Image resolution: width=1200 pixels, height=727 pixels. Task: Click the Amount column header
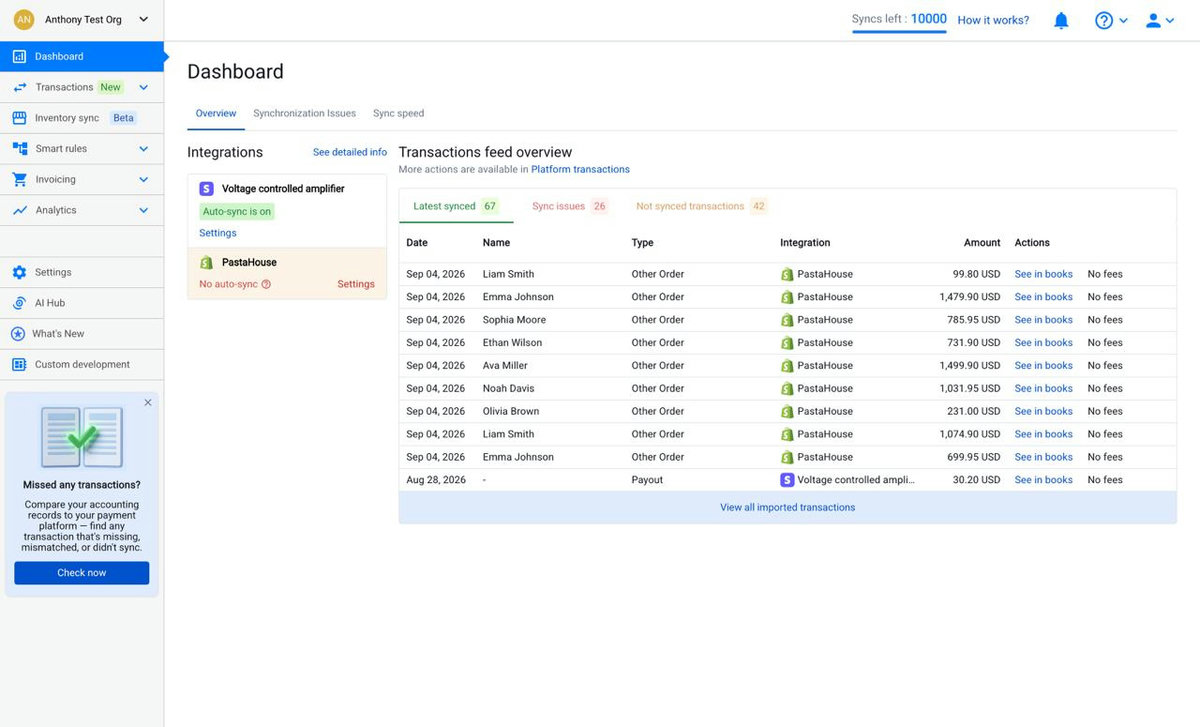coord(982,243)
